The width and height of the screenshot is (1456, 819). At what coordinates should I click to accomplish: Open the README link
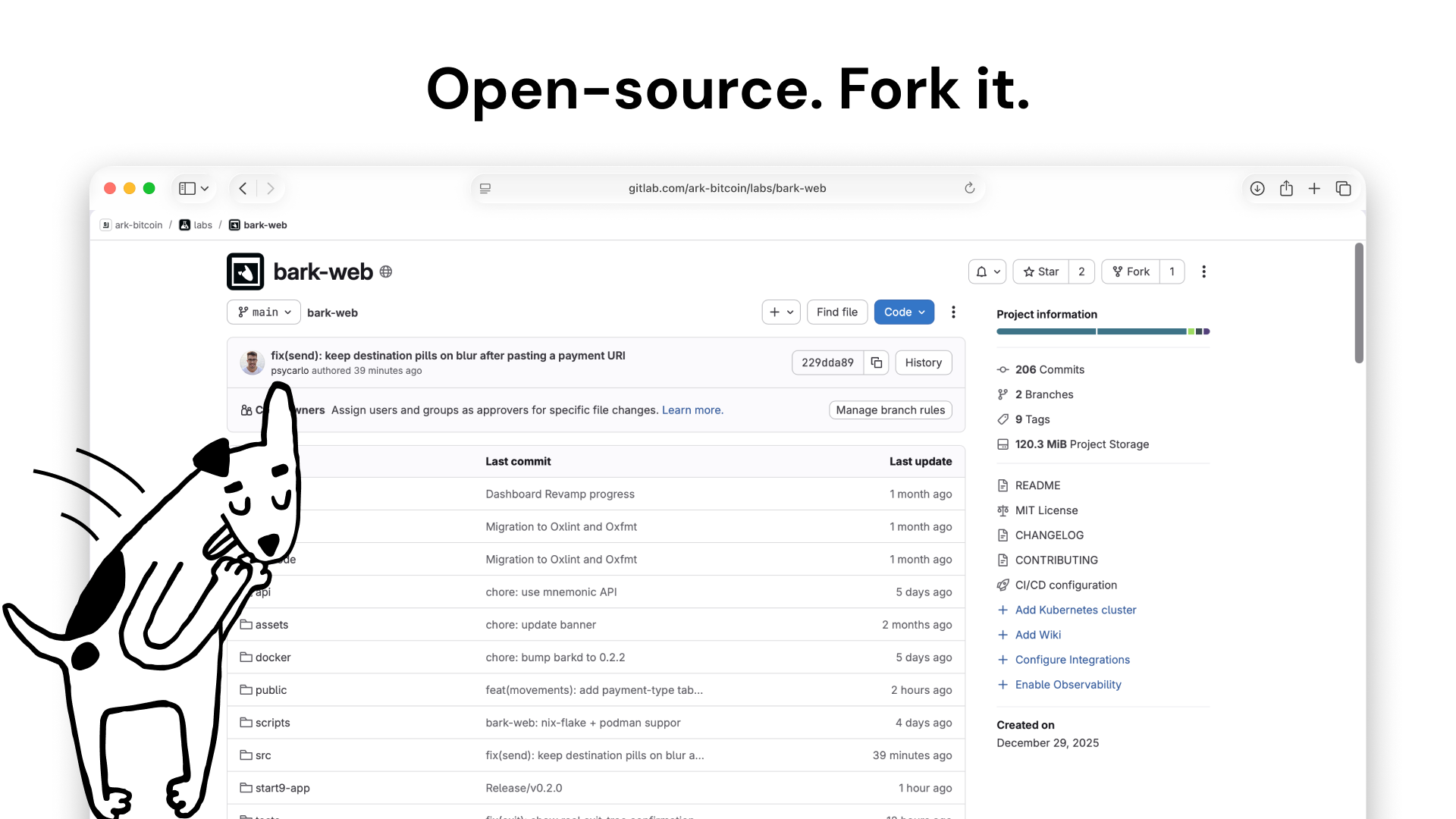[x=1037, y=485]
